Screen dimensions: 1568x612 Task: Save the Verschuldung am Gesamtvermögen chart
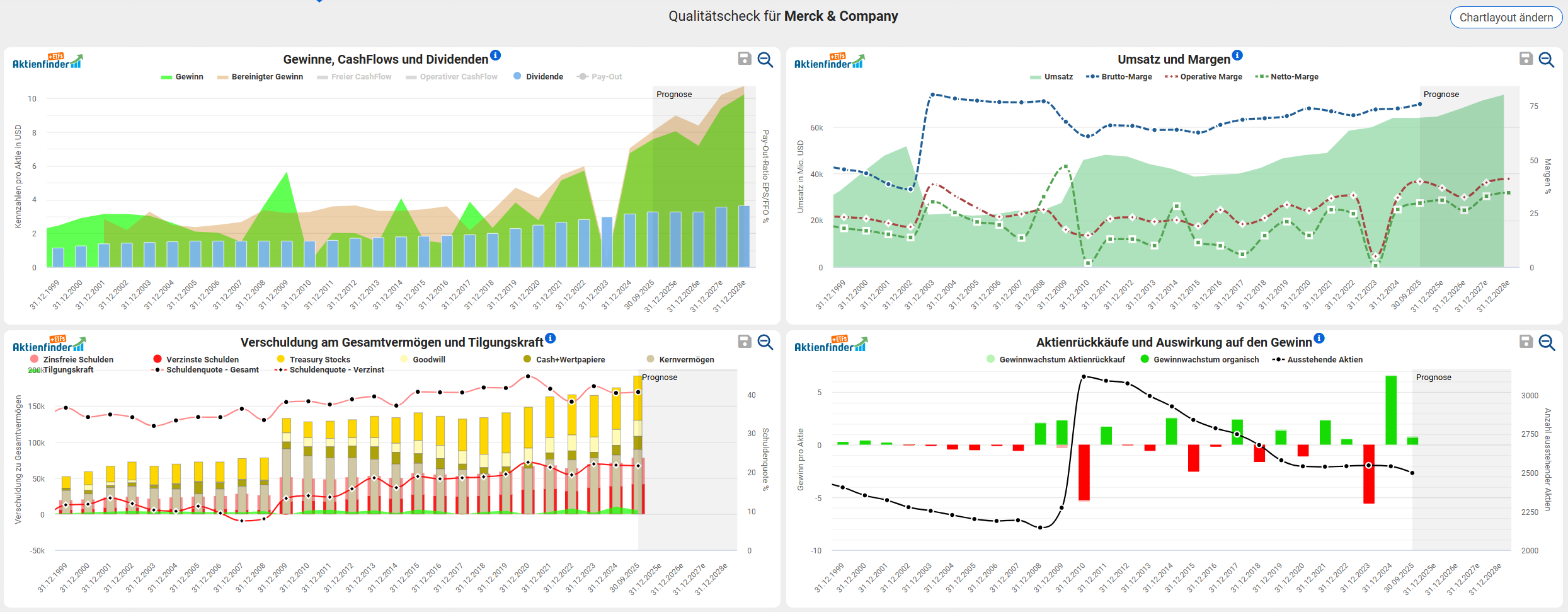point(745,342)
